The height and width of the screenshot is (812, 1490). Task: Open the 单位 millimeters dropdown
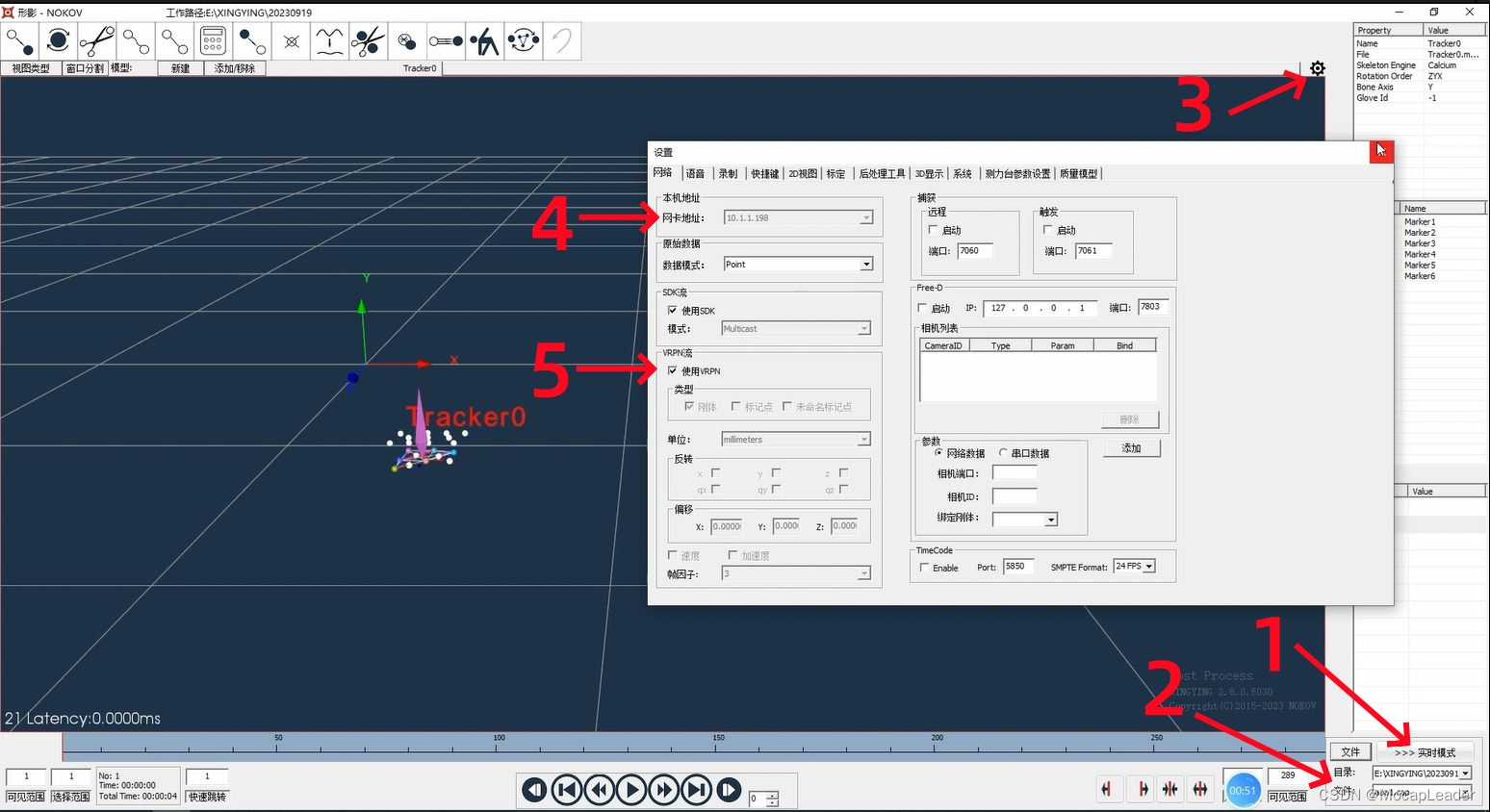click(796, 439)
